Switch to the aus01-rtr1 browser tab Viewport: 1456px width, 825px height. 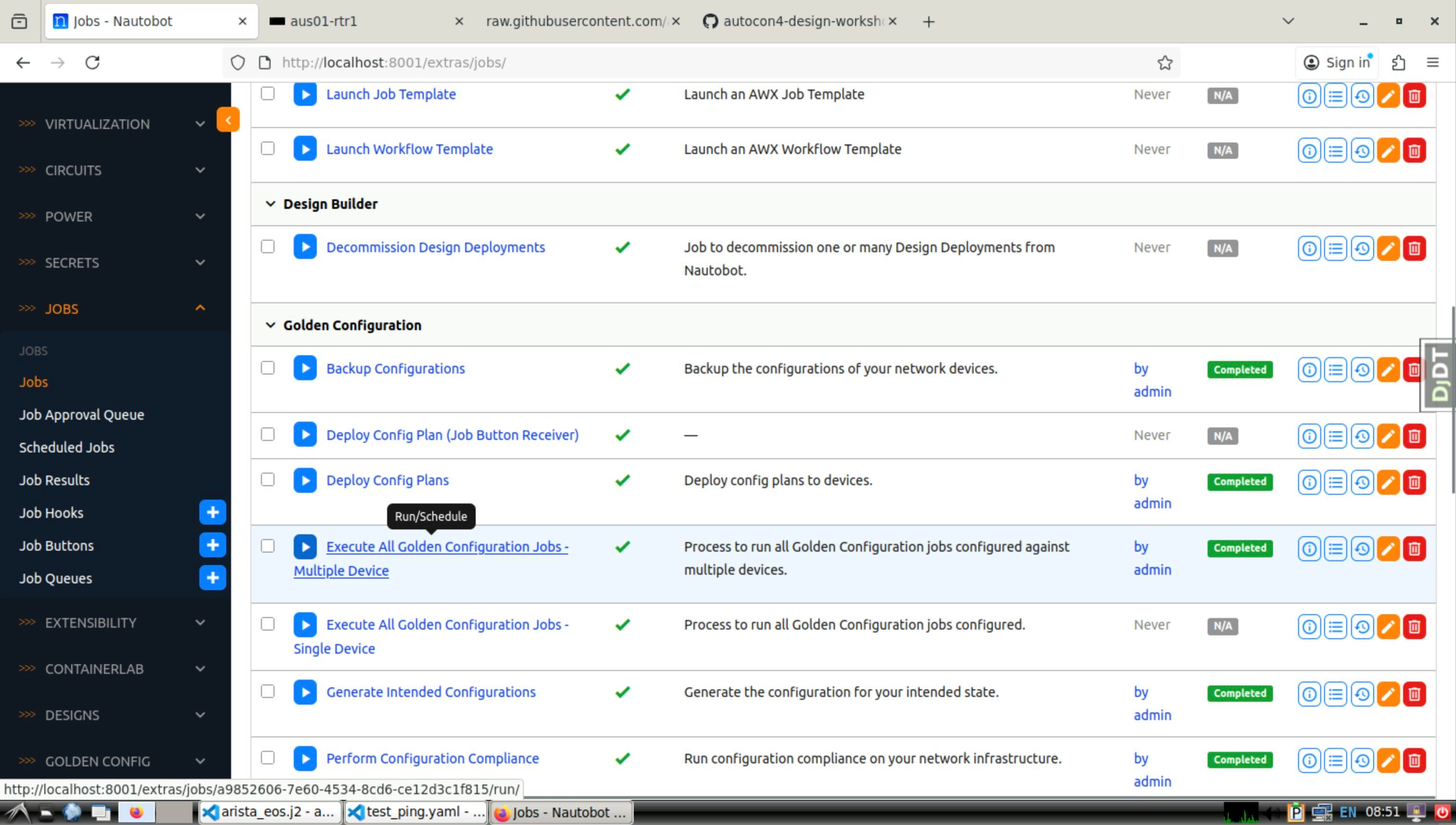click(x=366, y=22)
